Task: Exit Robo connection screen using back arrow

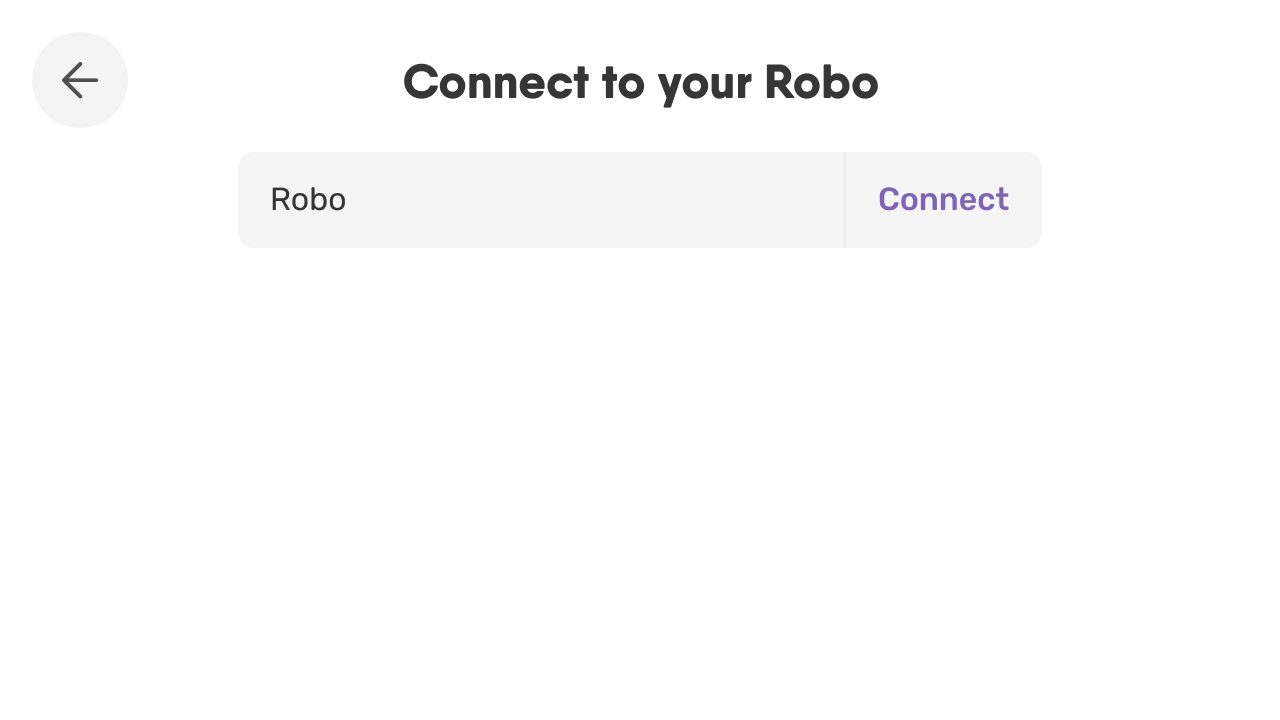Action: 80,80
